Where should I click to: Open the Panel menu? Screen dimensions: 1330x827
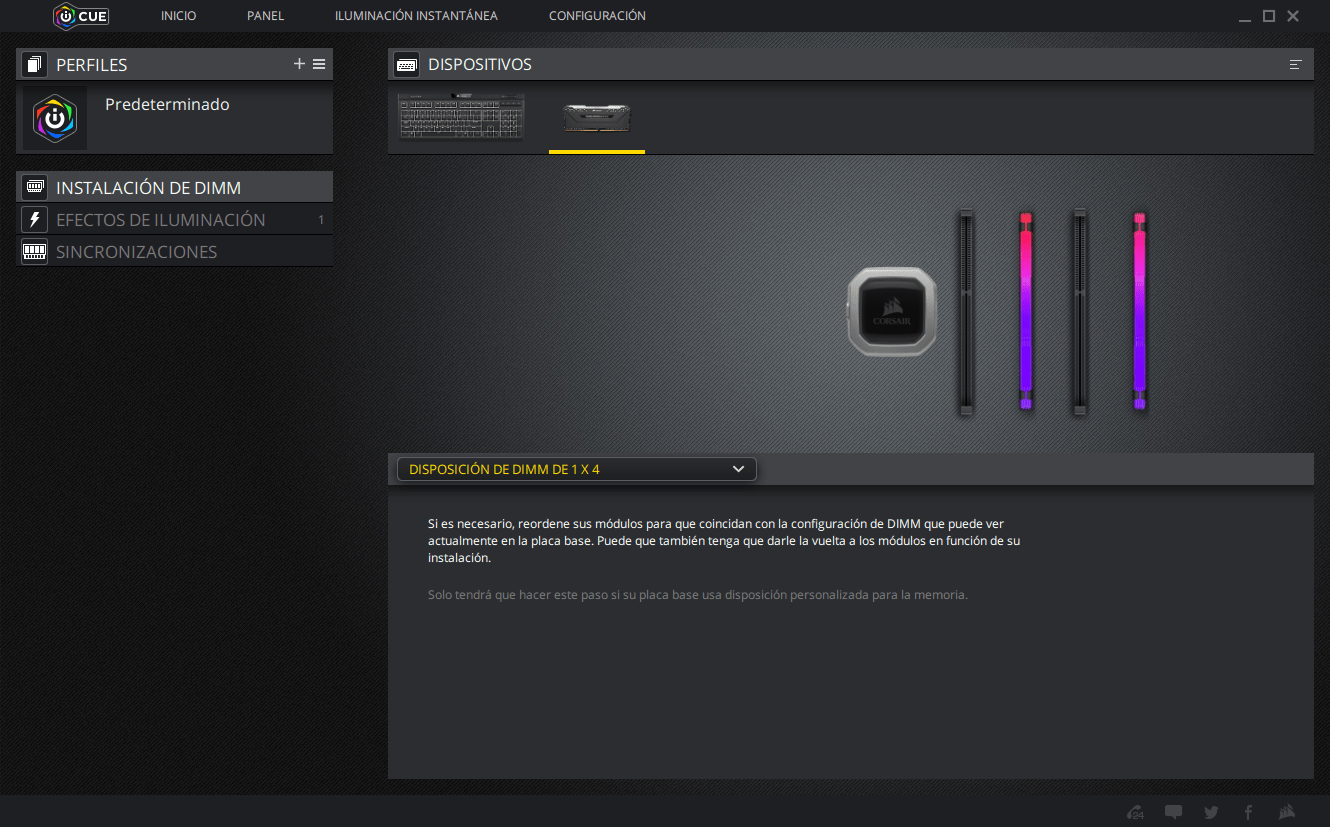[x=266, y=16]
